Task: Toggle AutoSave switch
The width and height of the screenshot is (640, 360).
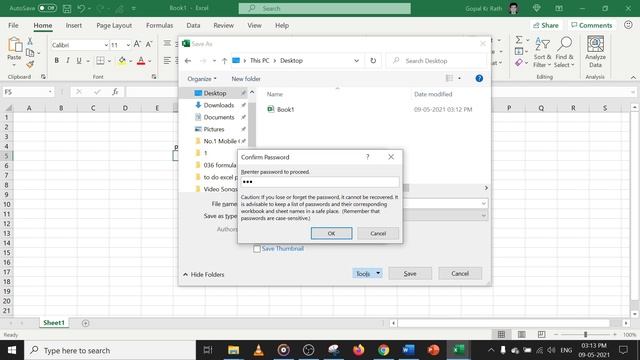Action: click(x=47, y=8)
